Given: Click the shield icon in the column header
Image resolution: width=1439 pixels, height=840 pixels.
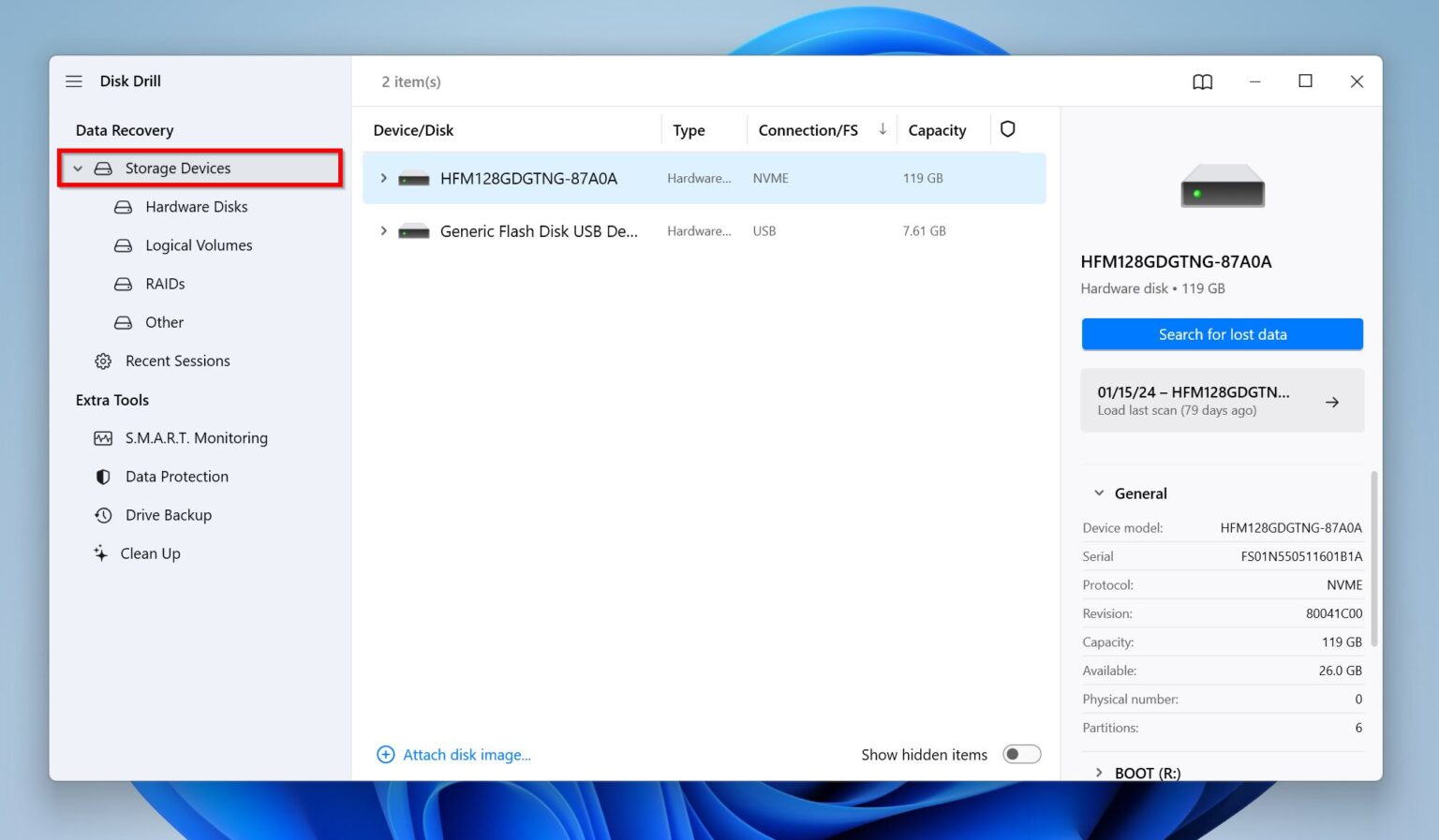Looking at the screenshot, I should pos(1007,129).
